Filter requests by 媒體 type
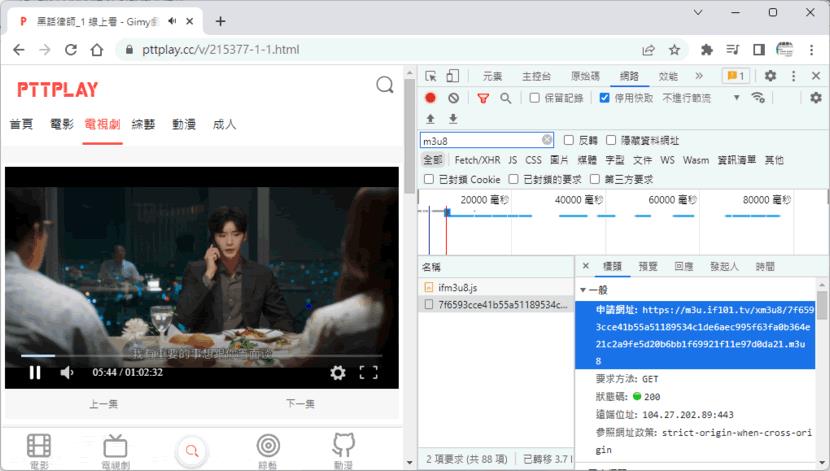This screenshot has height=471, width=830. 587,160
